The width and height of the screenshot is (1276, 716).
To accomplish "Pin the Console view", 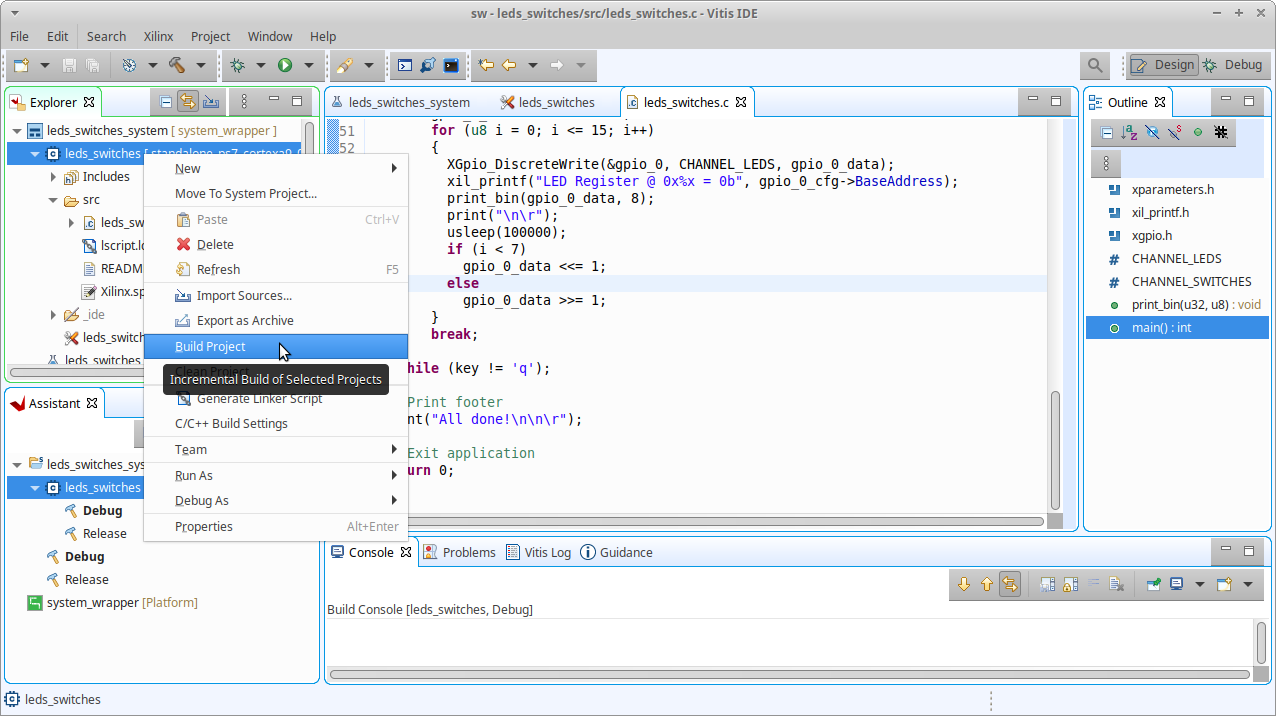I will tap(1153, 584).
